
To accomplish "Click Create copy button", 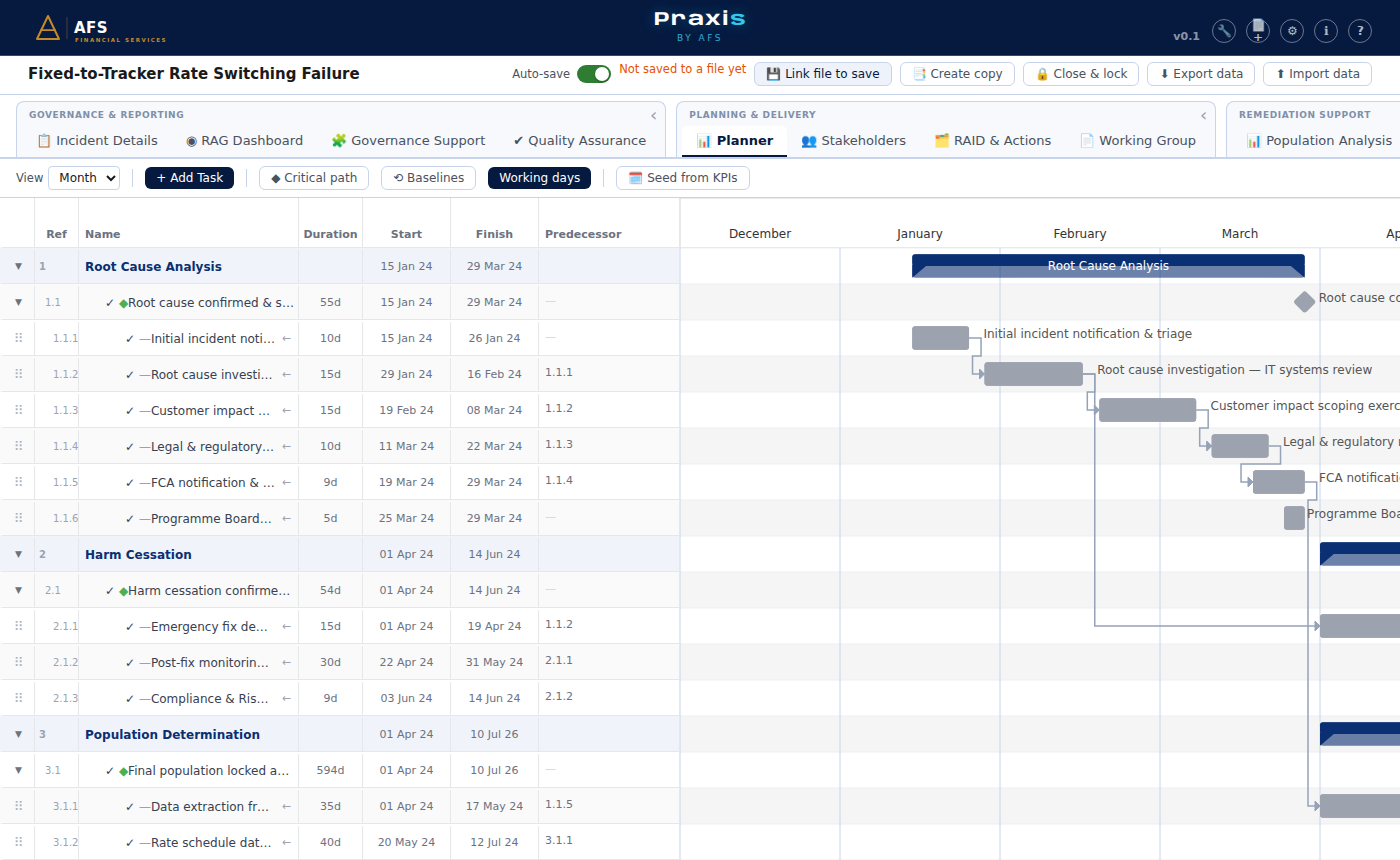I will (958, 74).
